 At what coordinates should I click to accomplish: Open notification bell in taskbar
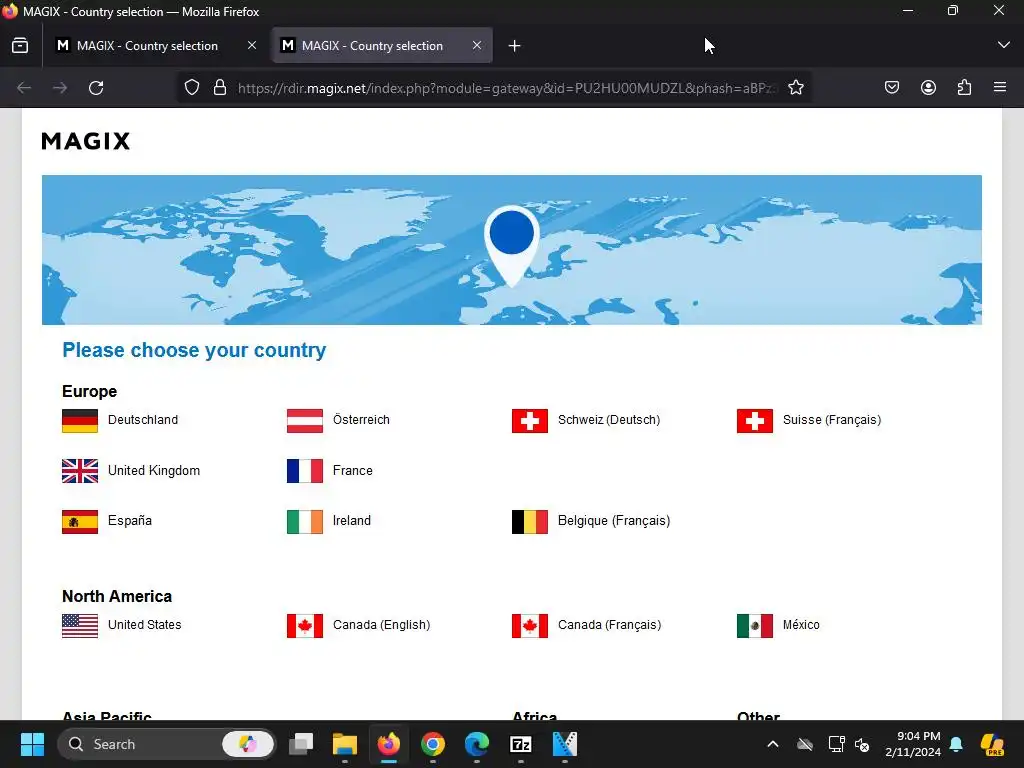click(x=956, y=744)
